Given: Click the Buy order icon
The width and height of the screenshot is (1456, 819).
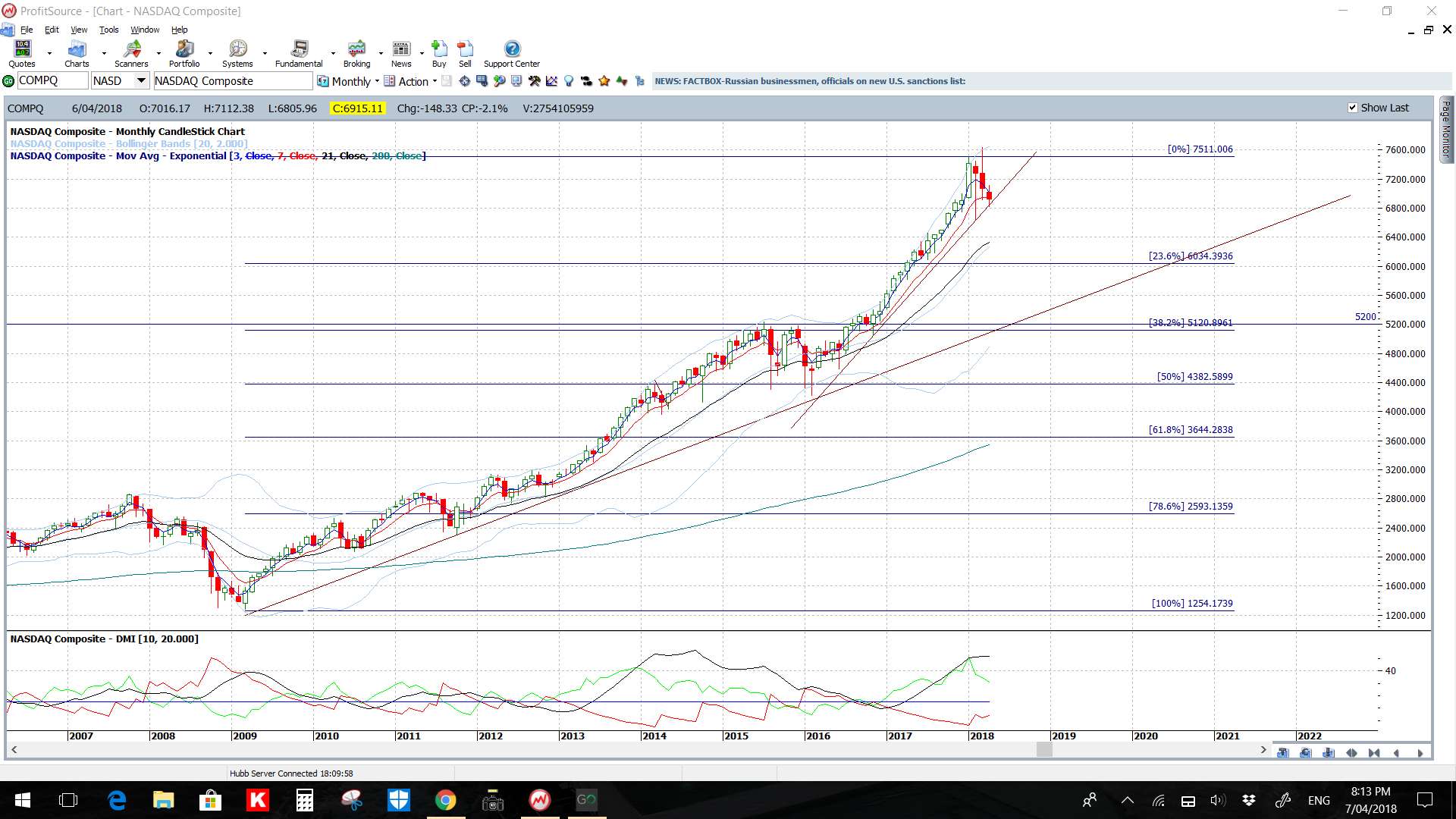Looking at the screenshot, I should [x=439, y=54].
